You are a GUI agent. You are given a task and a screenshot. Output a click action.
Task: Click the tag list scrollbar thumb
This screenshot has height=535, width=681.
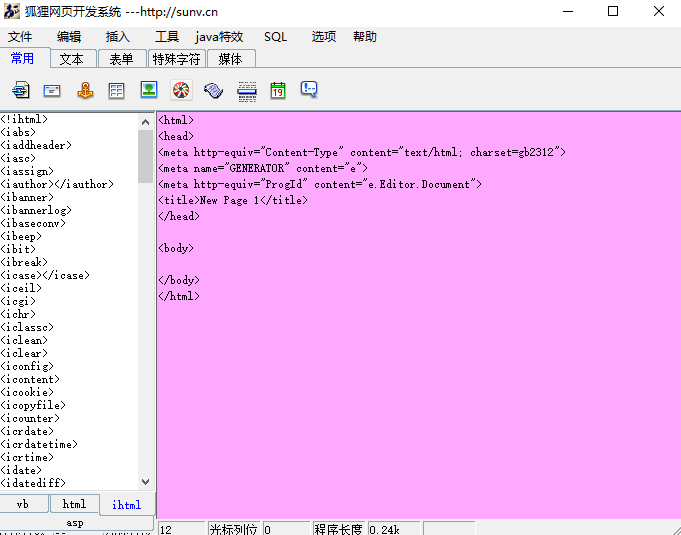point(145,156)
